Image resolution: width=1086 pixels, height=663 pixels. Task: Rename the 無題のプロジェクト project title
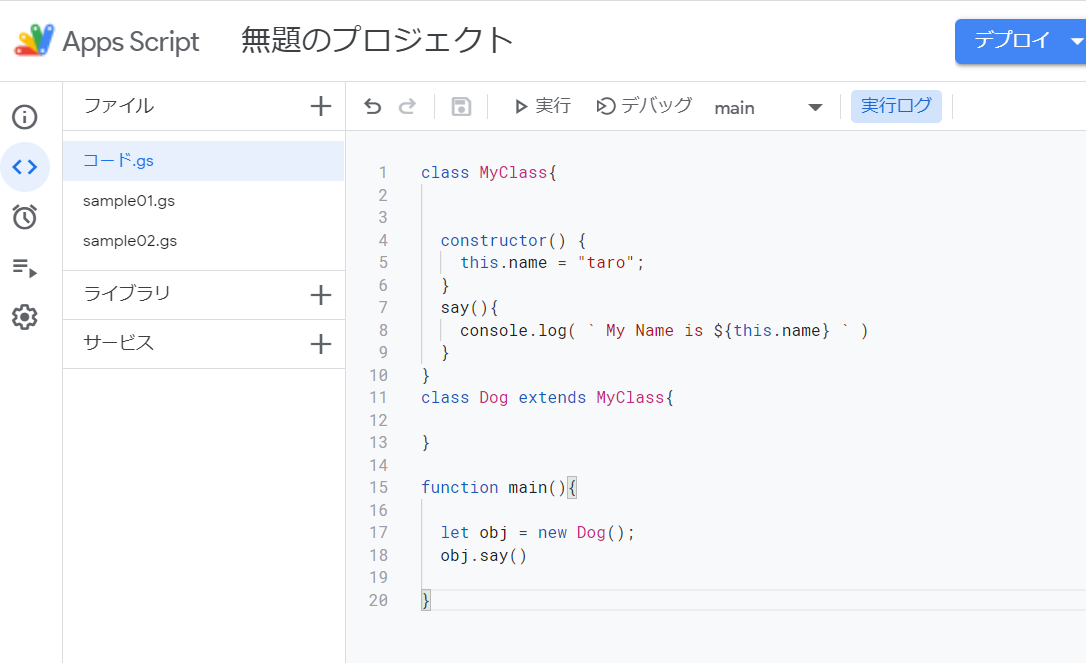point(374,40)
